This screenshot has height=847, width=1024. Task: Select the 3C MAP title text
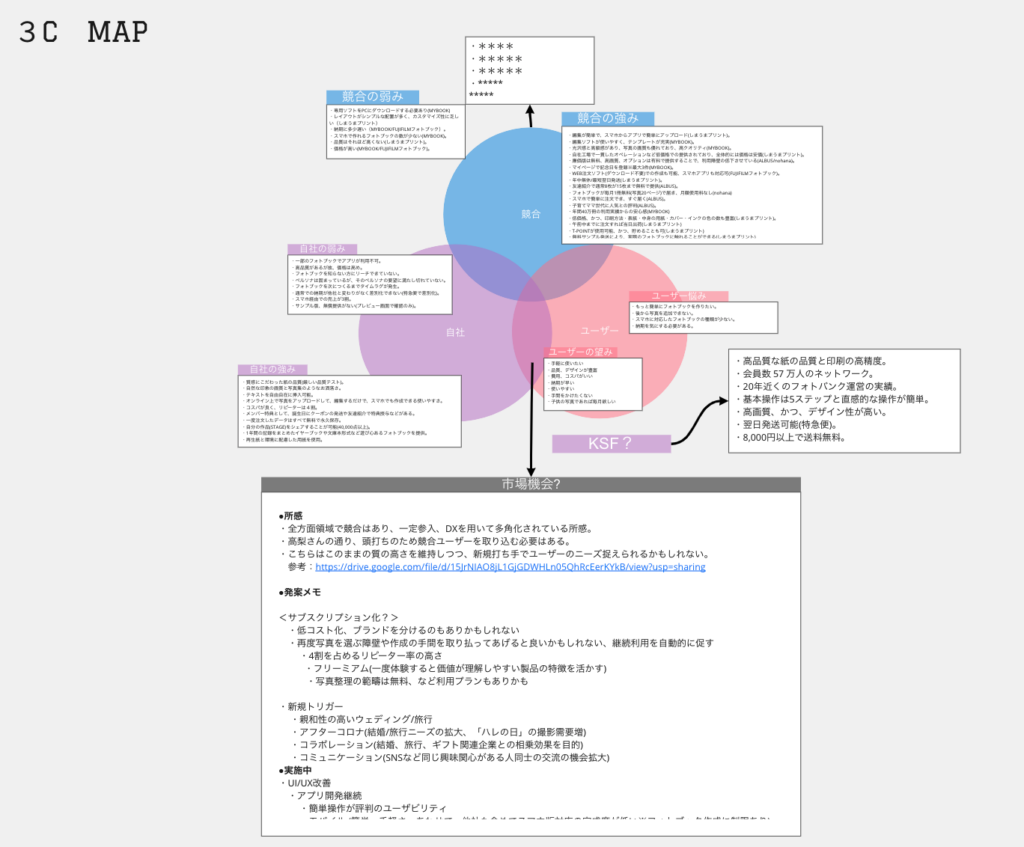pyautogui.click(x=84, y=31)
